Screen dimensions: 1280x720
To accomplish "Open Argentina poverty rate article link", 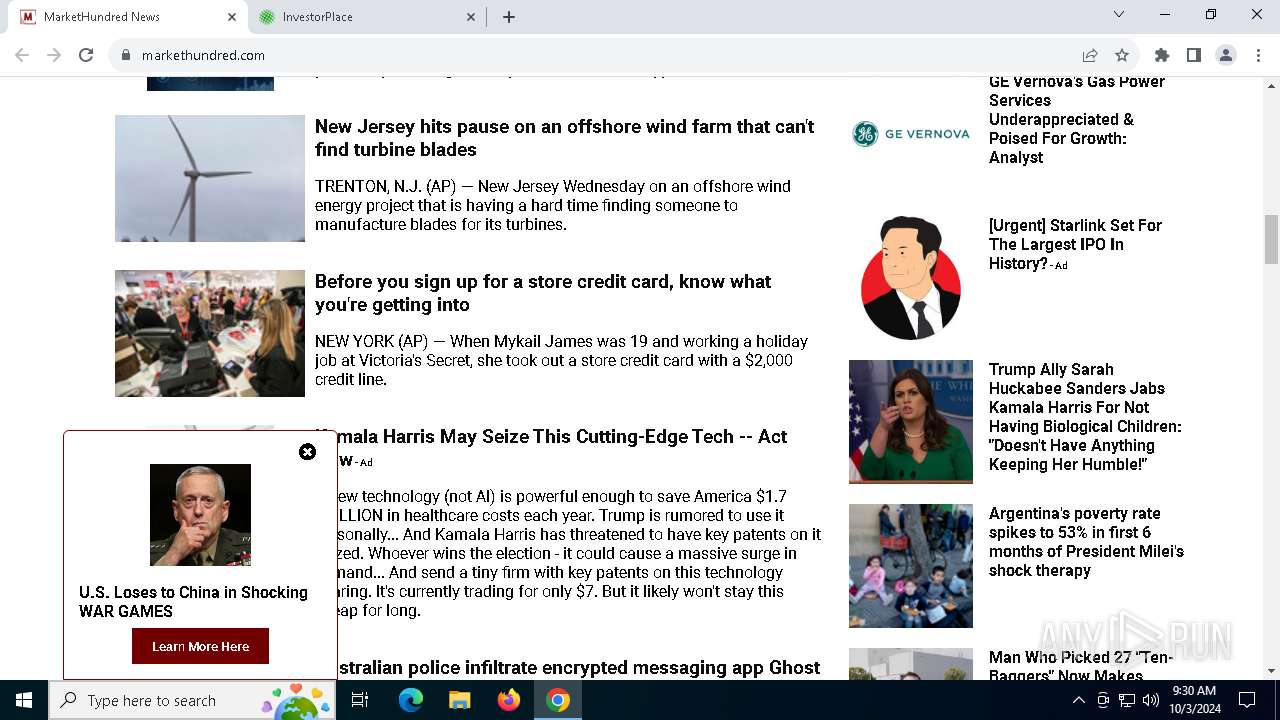I will point(1086,542).
